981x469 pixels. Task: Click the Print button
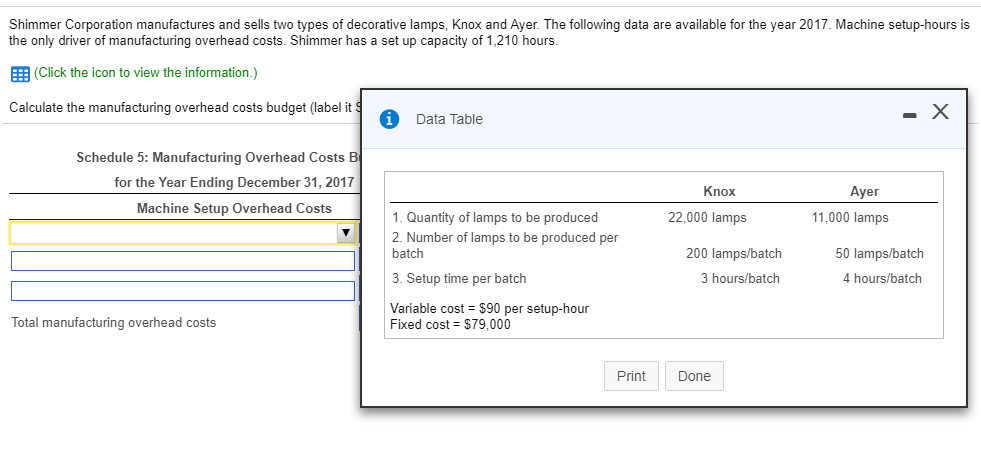pos(631,376)
